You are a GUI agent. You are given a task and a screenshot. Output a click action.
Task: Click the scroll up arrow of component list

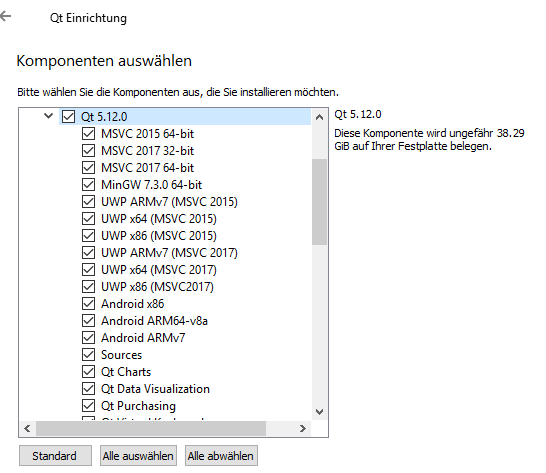(x=319, y=117)
